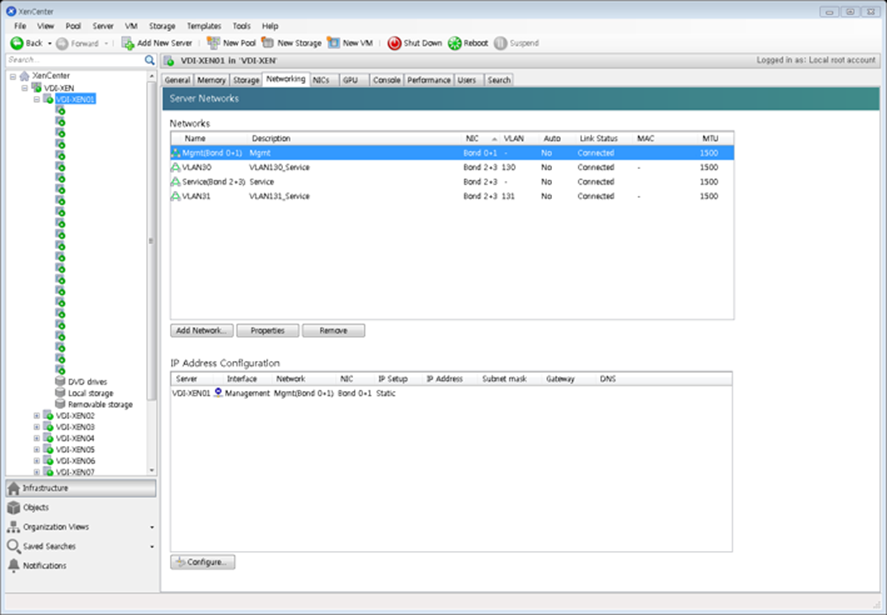The width and height of the screenshot is (887, 615).
Task: Click the Notifications bell icon
Action: point(14,565)
